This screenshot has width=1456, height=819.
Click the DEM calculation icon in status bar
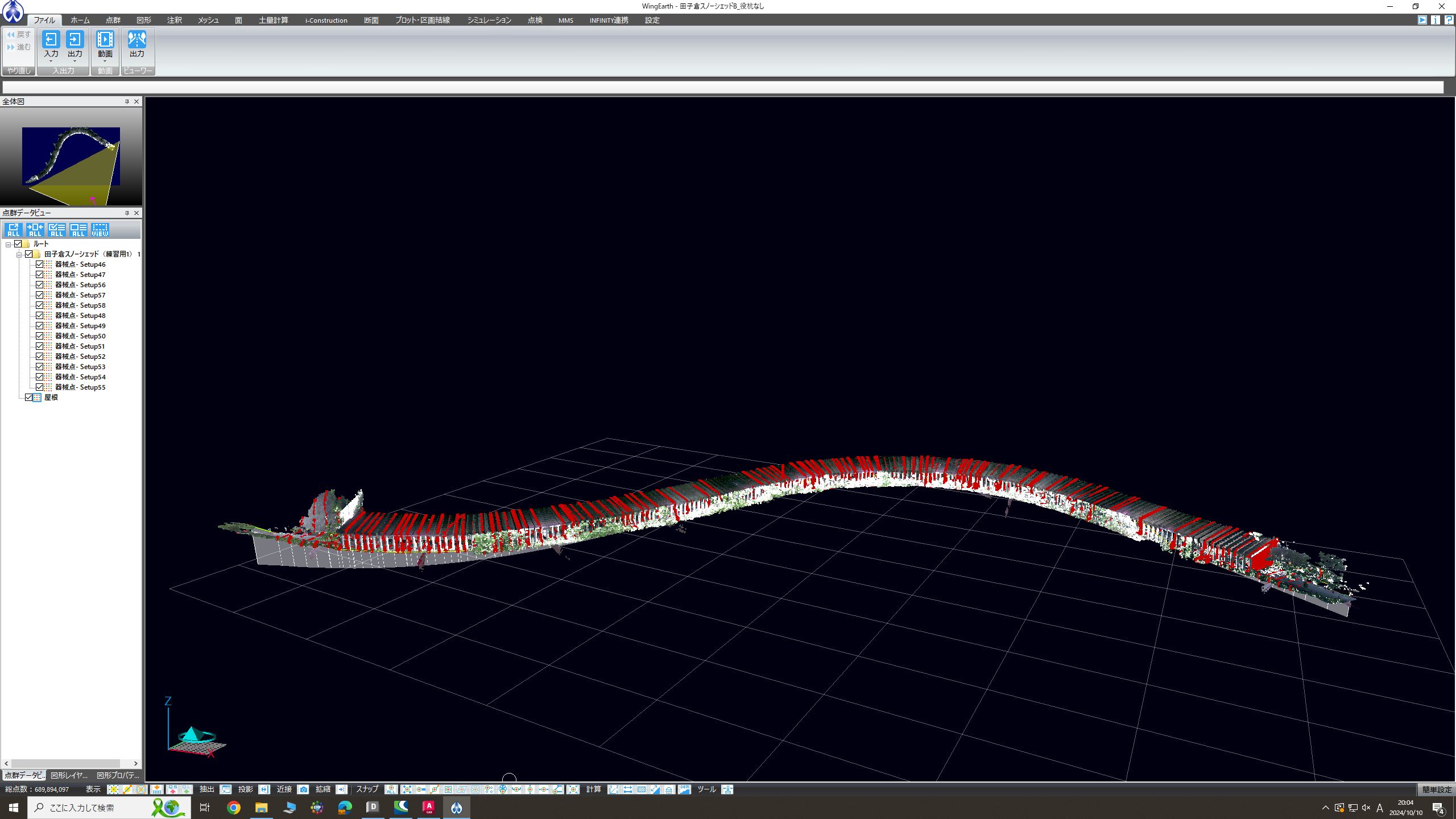point(684,789)
